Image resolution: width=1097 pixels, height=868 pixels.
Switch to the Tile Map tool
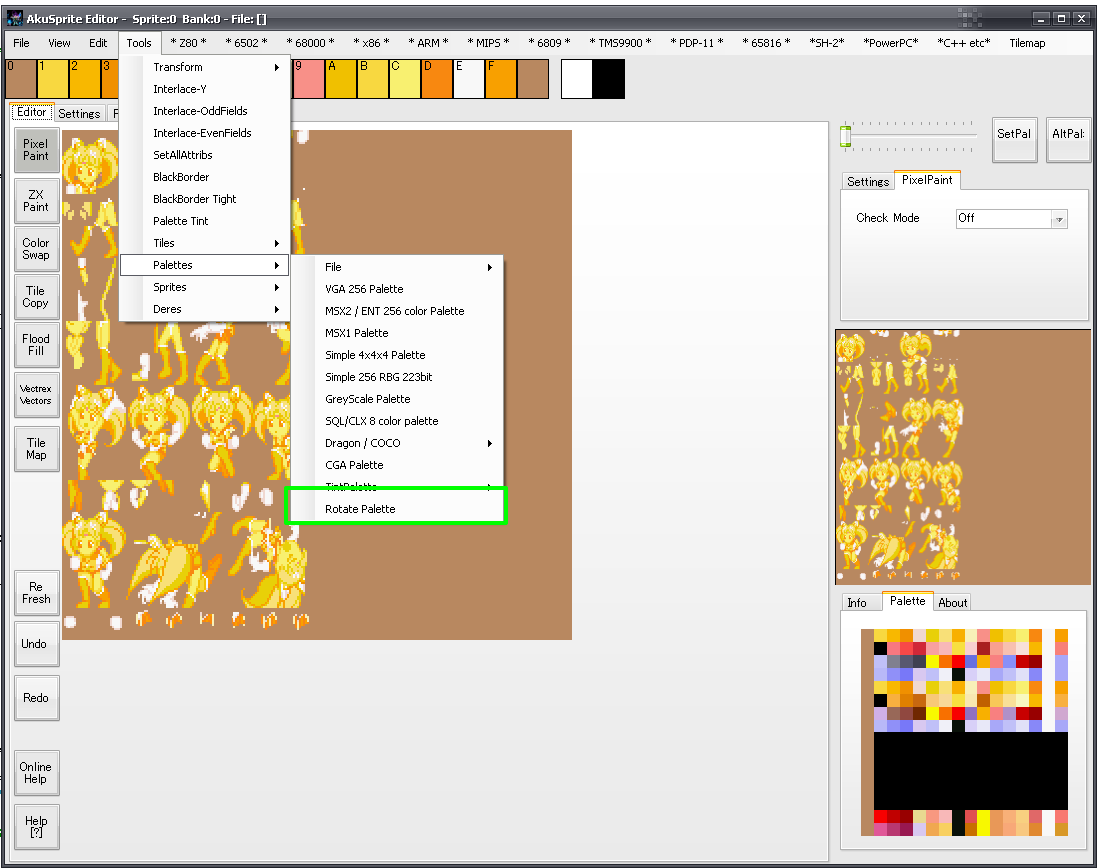point(36,448)
